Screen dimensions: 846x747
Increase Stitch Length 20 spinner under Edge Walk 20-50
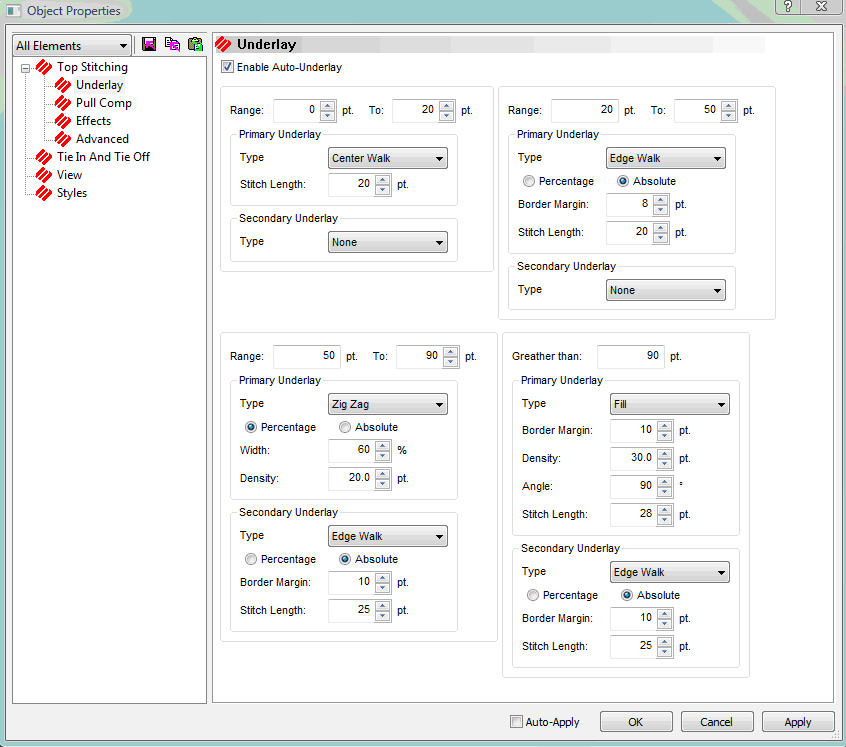(660, 228)
